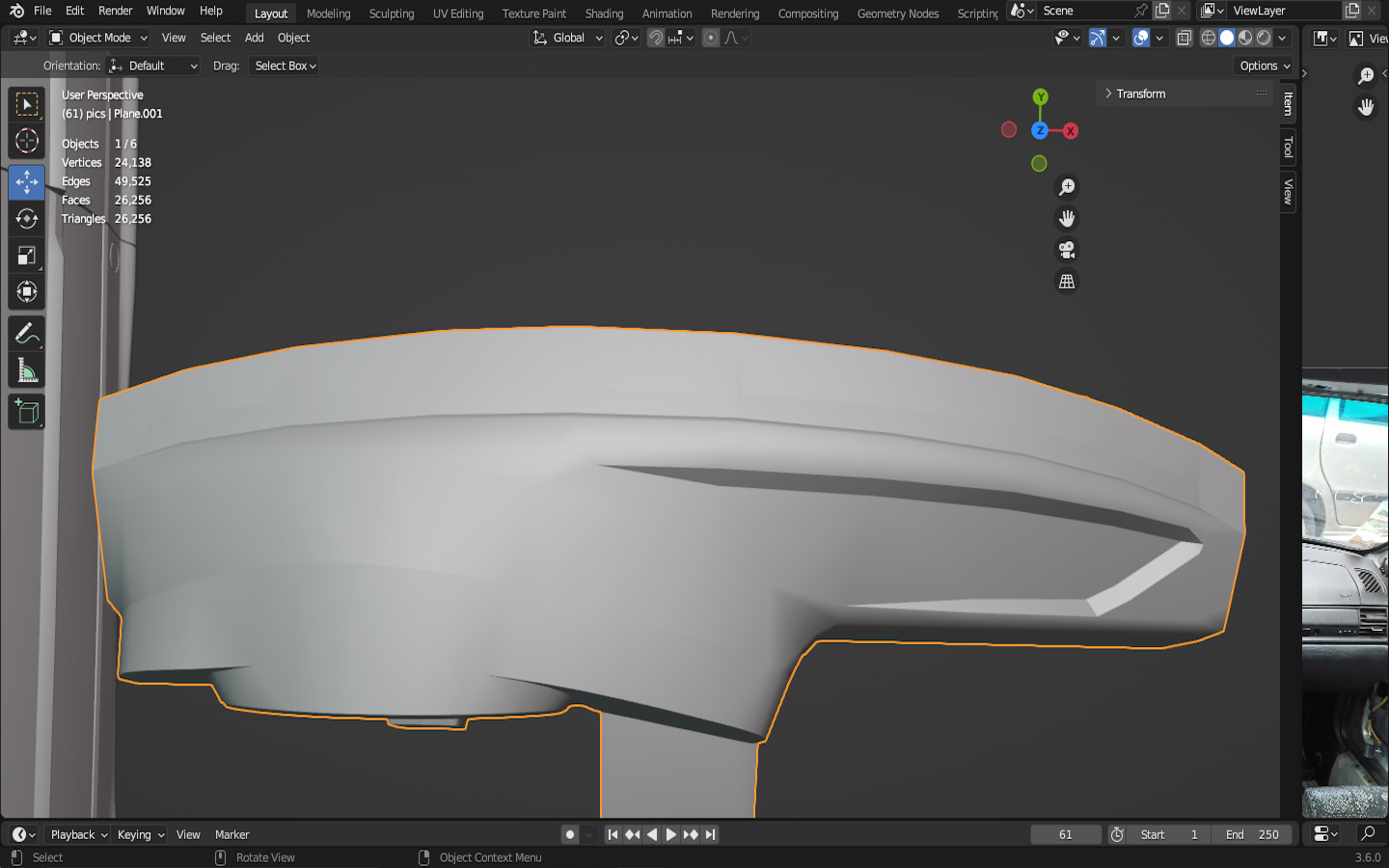Click the green Y axis on navigation gizmo

point(1040,96)
